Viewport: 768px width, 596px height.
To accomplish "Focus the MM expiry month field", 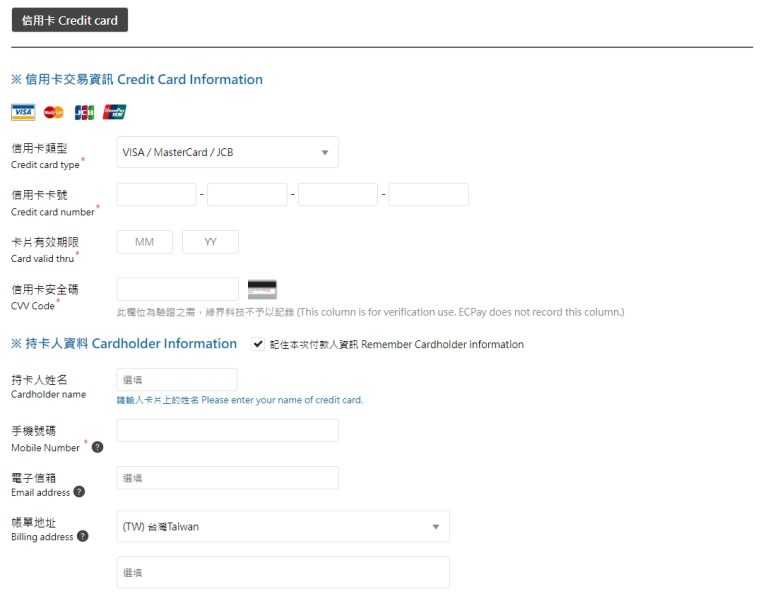I will click(145, 242).
